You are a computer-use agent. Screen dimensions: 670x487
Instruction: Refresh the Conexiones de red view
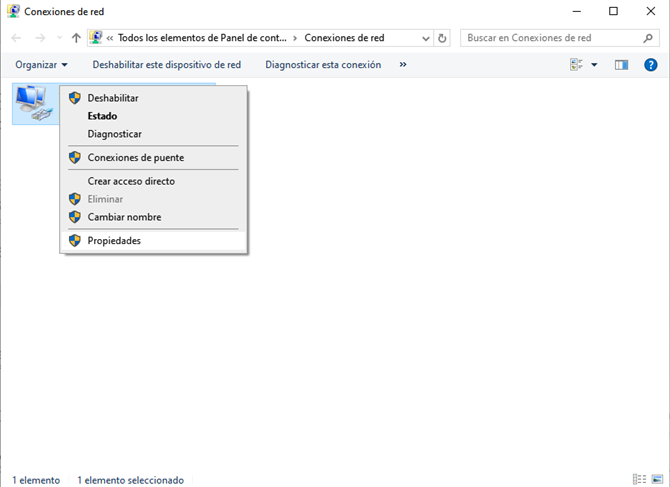(x=444, y=38)
